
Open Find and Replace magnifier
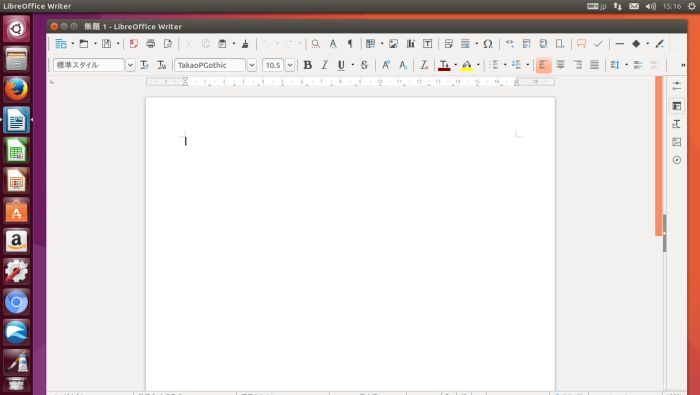click(316, 44)
